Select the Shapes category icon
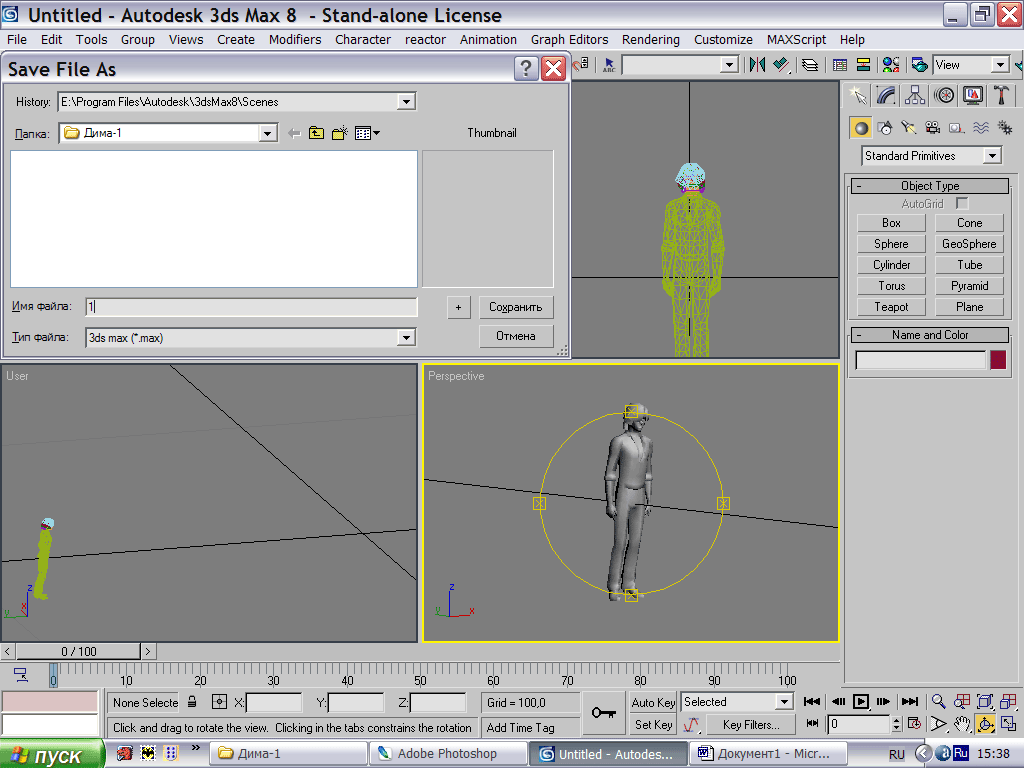This screenshot has height=768, width=1024. click(885, 127)
